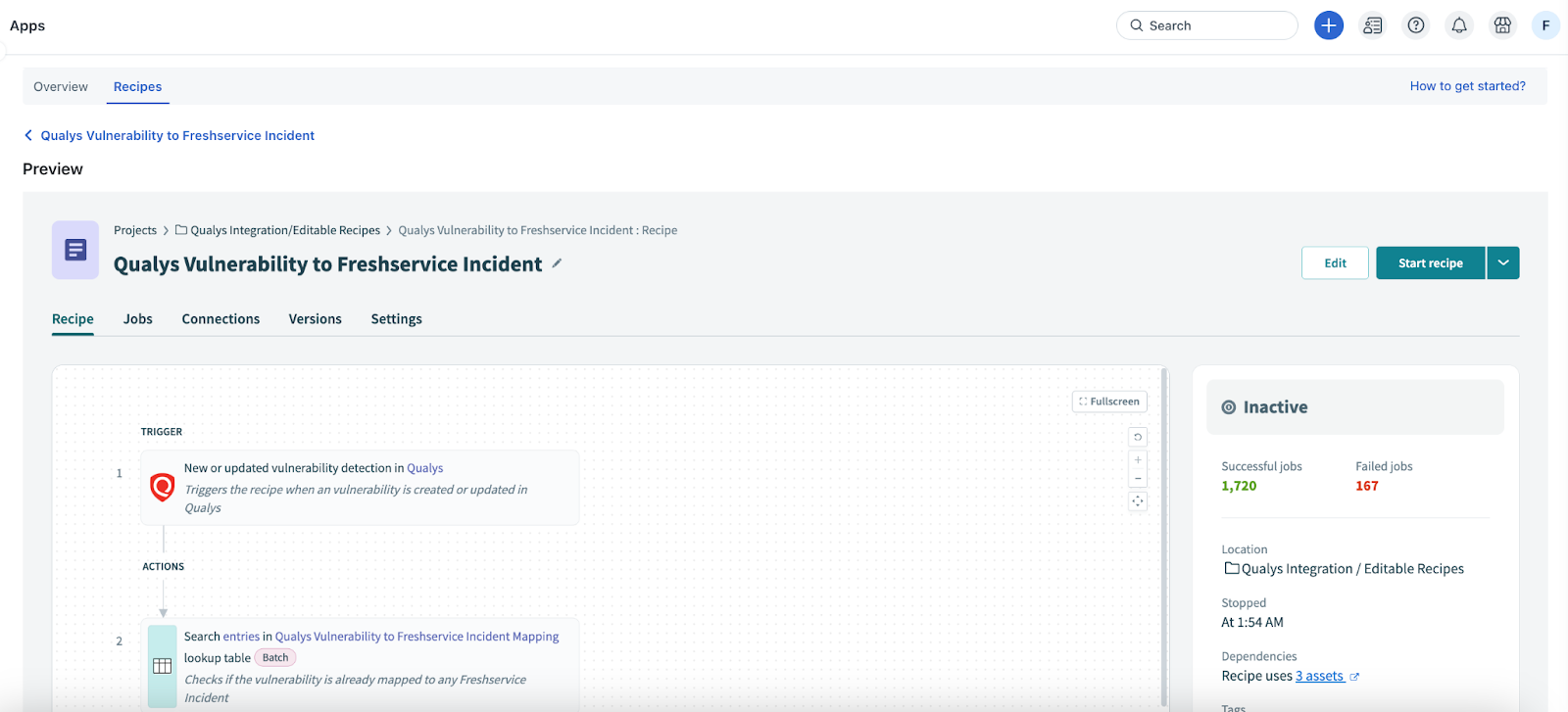The image size is (1568, 712).
Task: Click the folder icon in Location
Action: (x=1232, y=568)
